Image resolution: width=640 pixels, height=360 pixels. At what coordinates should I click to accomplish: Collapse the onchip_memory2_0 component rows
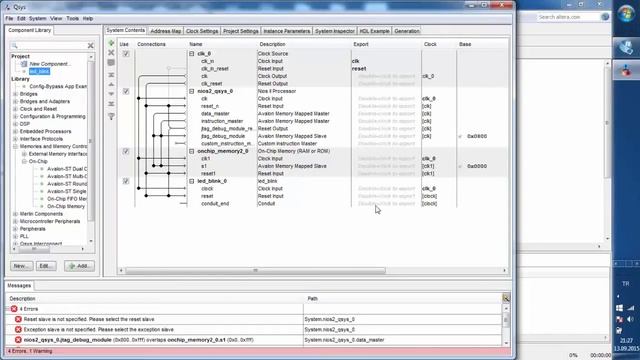[191, 151]
